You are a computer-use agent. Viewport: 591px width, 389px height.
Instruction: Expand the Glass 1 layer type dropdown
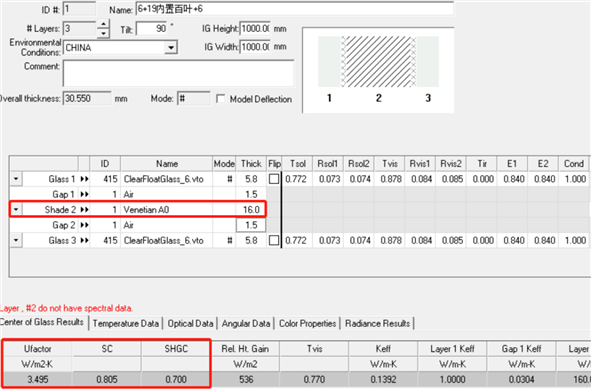click(x=16, y=179)
